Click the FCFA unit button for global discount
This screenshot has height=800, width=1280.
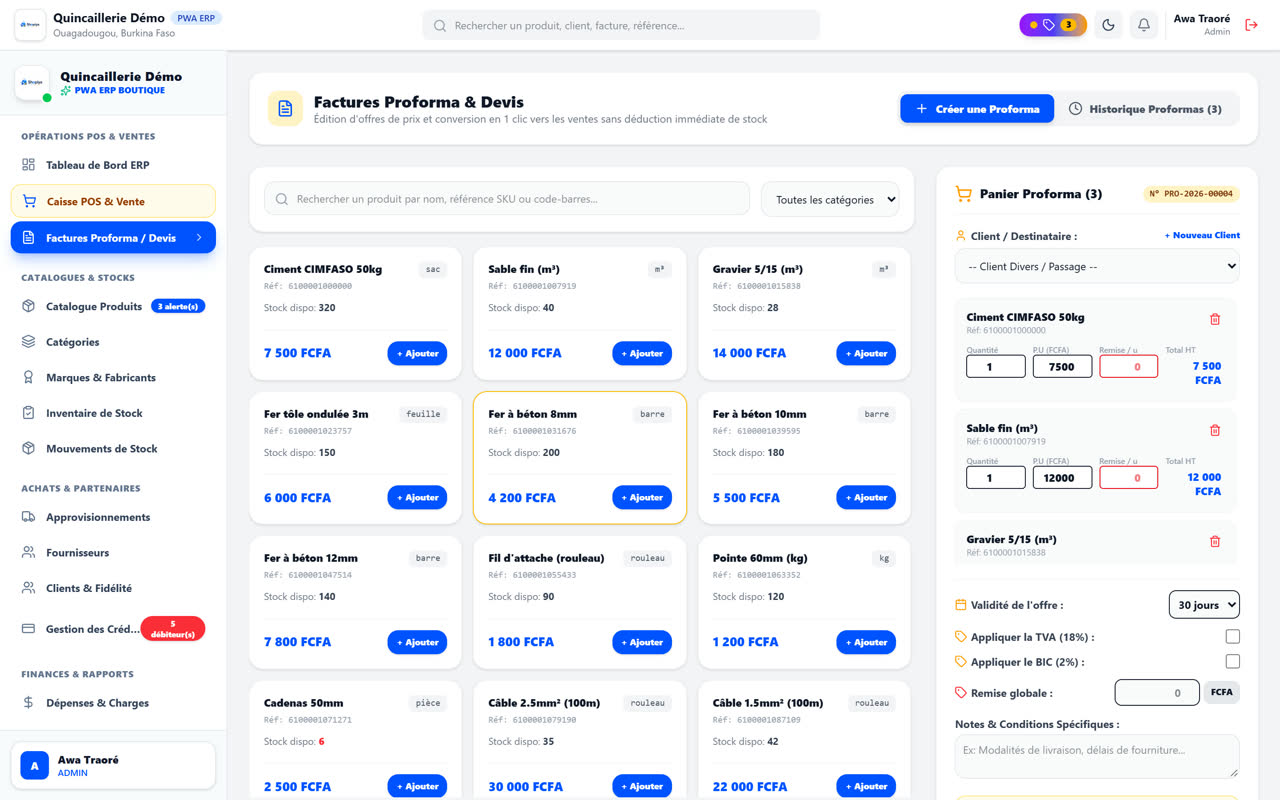click(1222, 692)
